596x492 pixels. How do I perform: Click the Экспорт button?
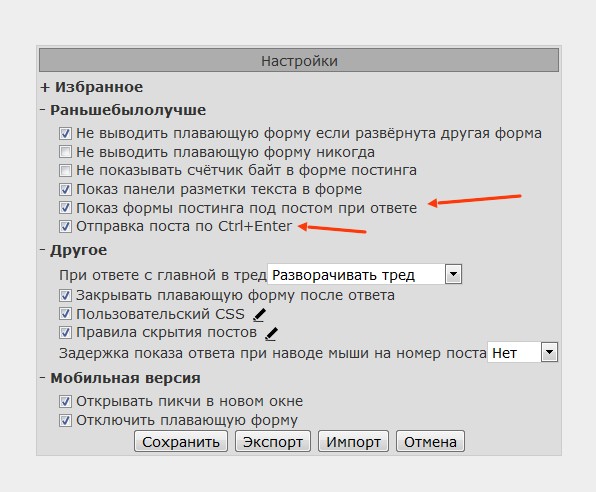tap(273, 441)
